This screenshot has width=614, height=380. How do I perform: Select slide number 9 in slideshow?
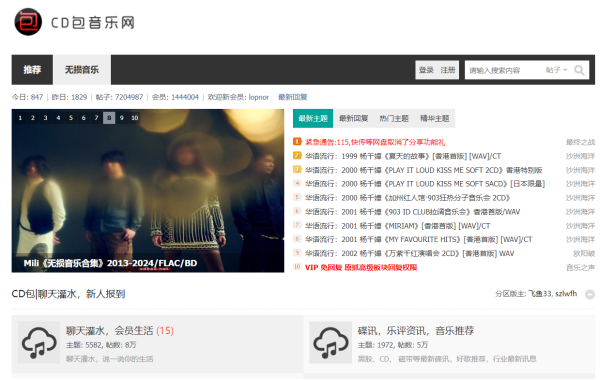pos(122,118)
